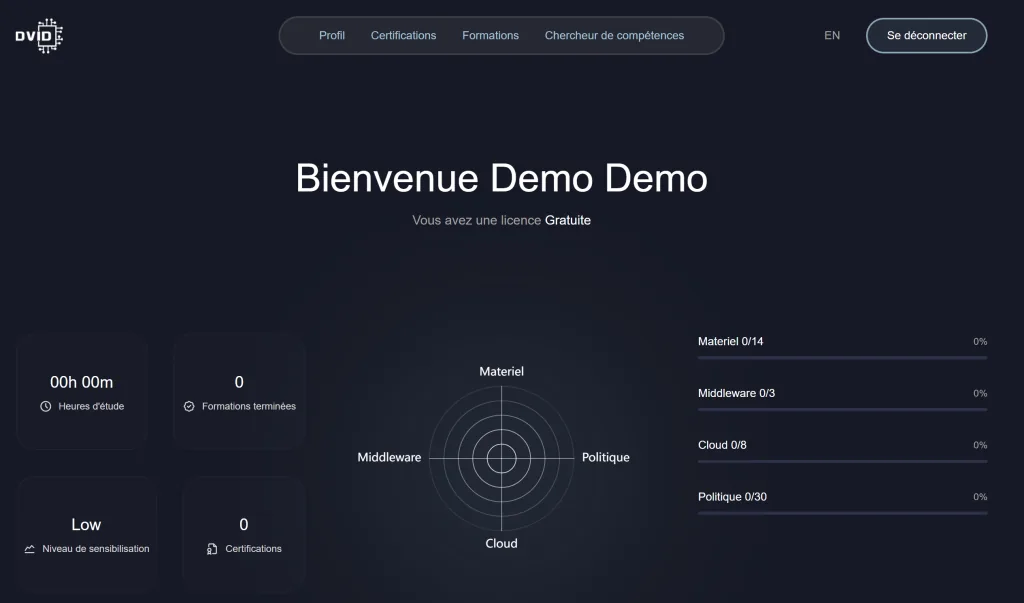Viewport: 1024px width, 603px height.
Task: Switch language with the EN link
Action: (832, 35)
